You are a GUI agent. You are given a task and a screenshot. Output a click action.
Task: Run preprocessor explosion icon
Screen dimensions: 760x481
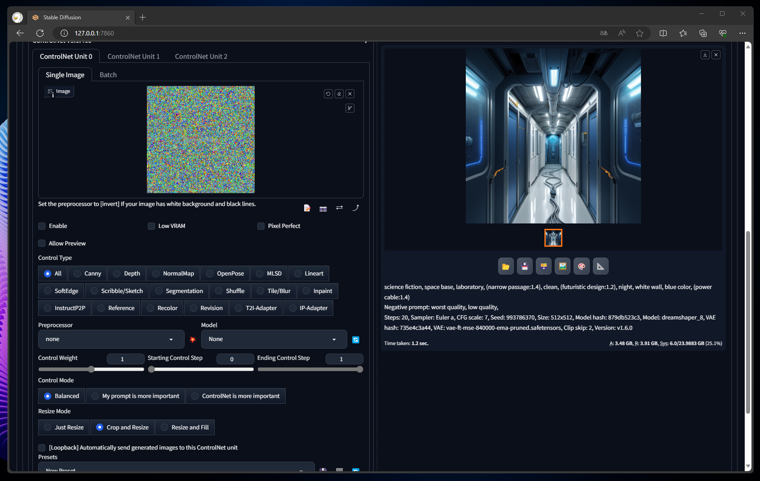(x=193, y=340)
